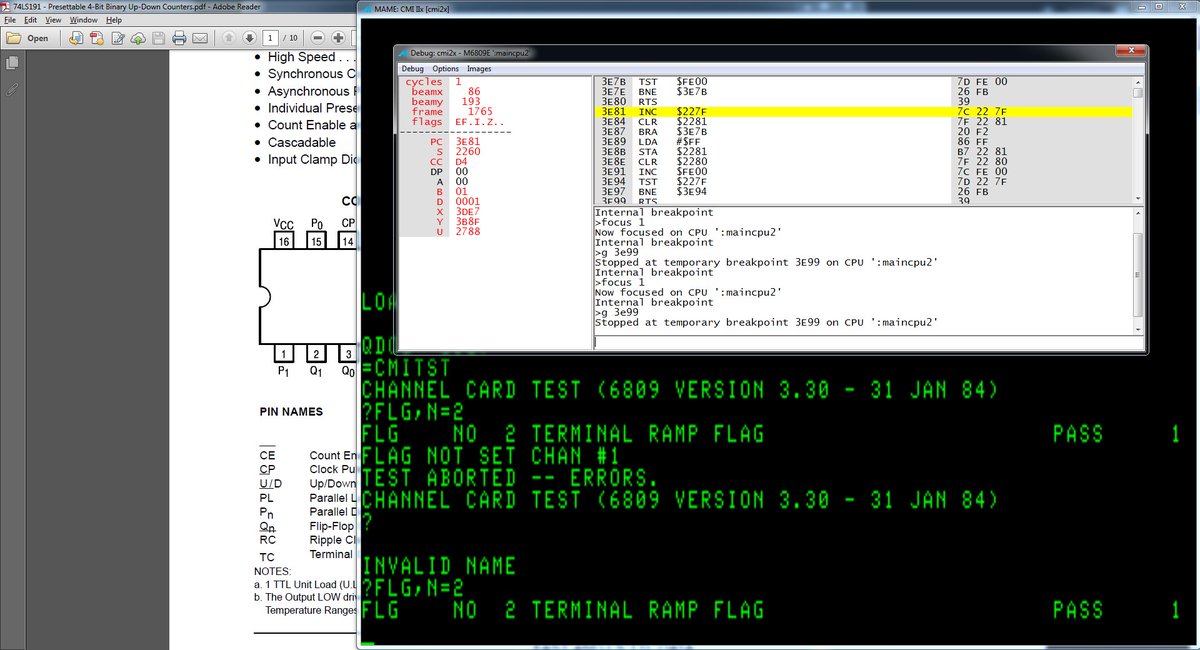
Task: Click the Export PDF icon with red document
Action: coord(97,38)
